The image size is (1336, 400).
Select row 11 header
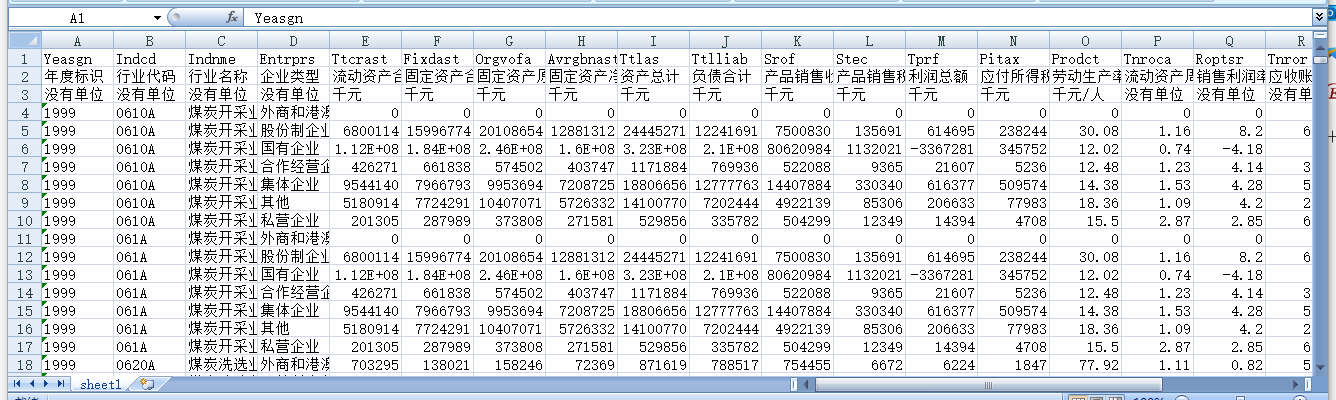pyautogui.click(x=25, y=238)
